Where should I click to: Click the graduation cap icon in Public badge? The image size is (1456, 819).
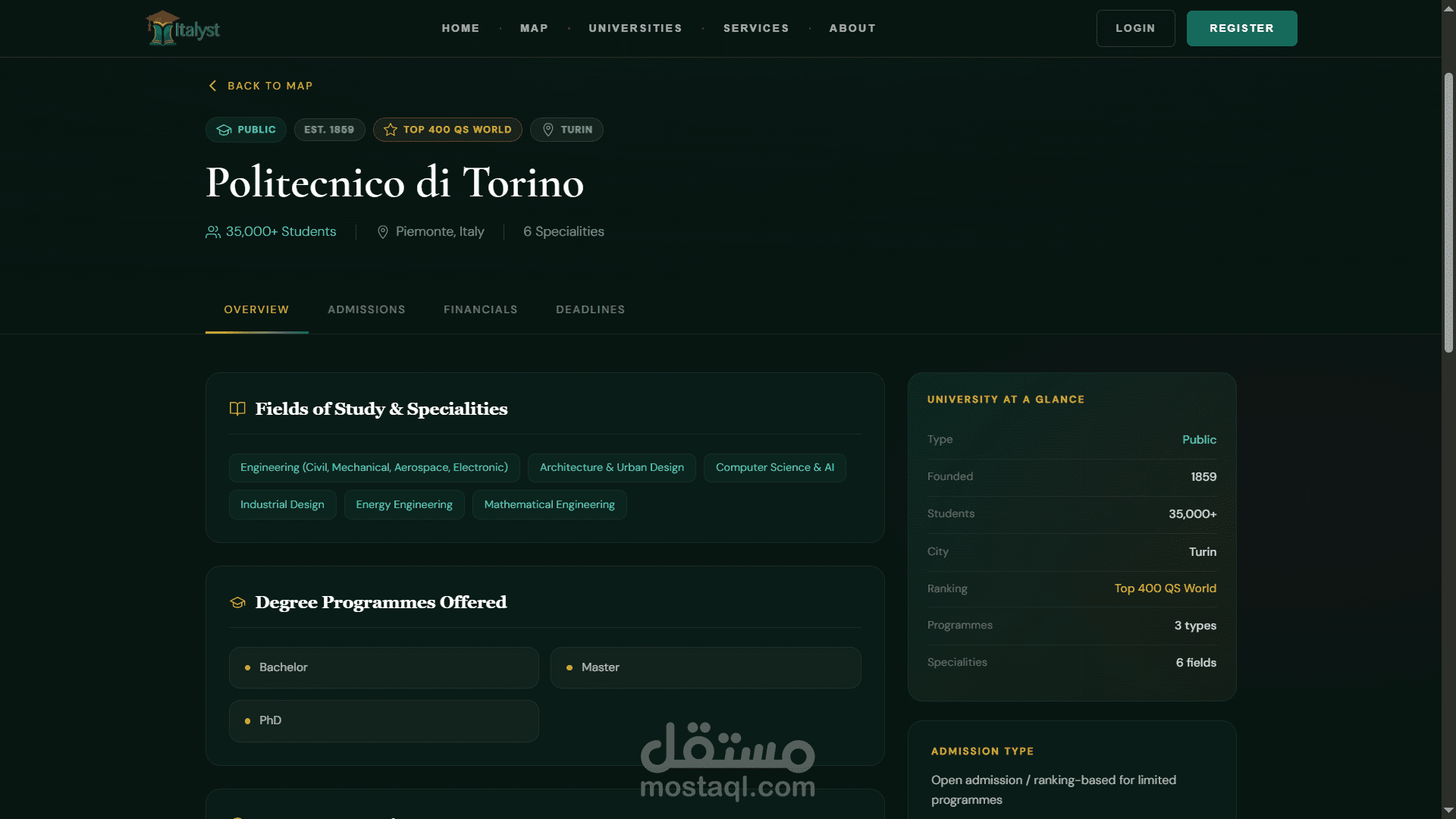[x=224, y=130]
